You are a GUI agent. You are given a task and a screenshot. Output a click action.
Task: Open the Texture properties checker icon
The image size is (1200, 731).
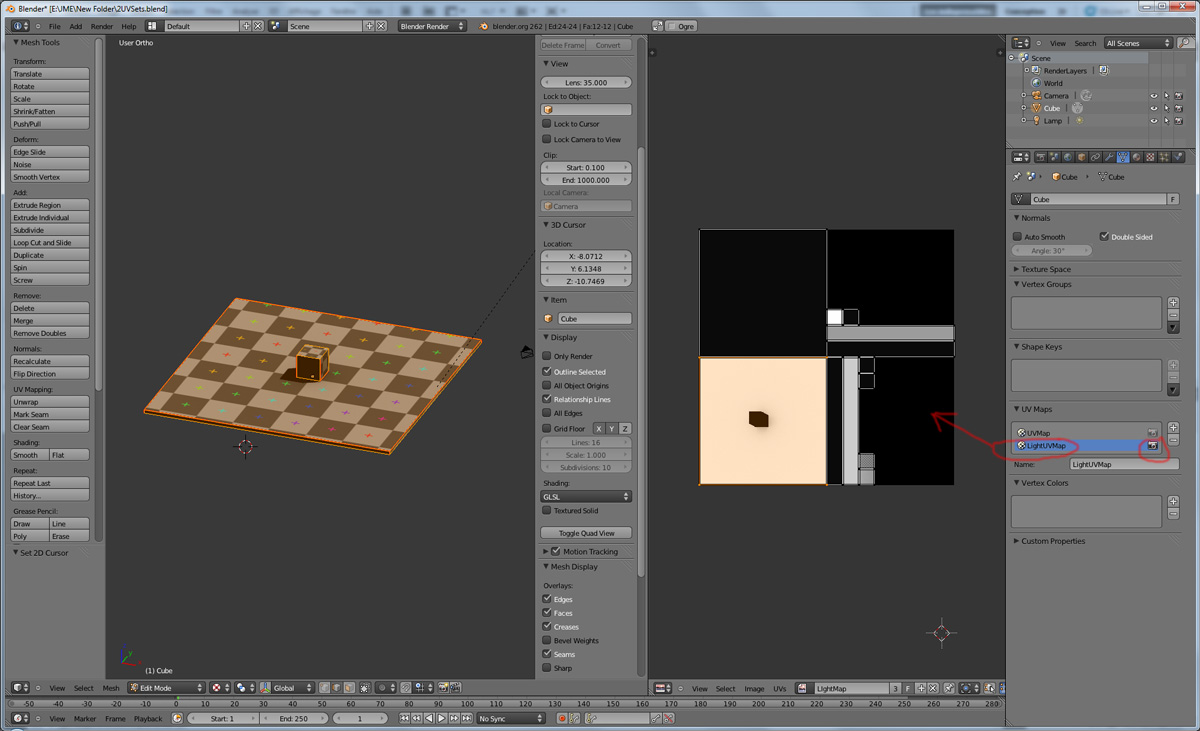pos(1150,157)
